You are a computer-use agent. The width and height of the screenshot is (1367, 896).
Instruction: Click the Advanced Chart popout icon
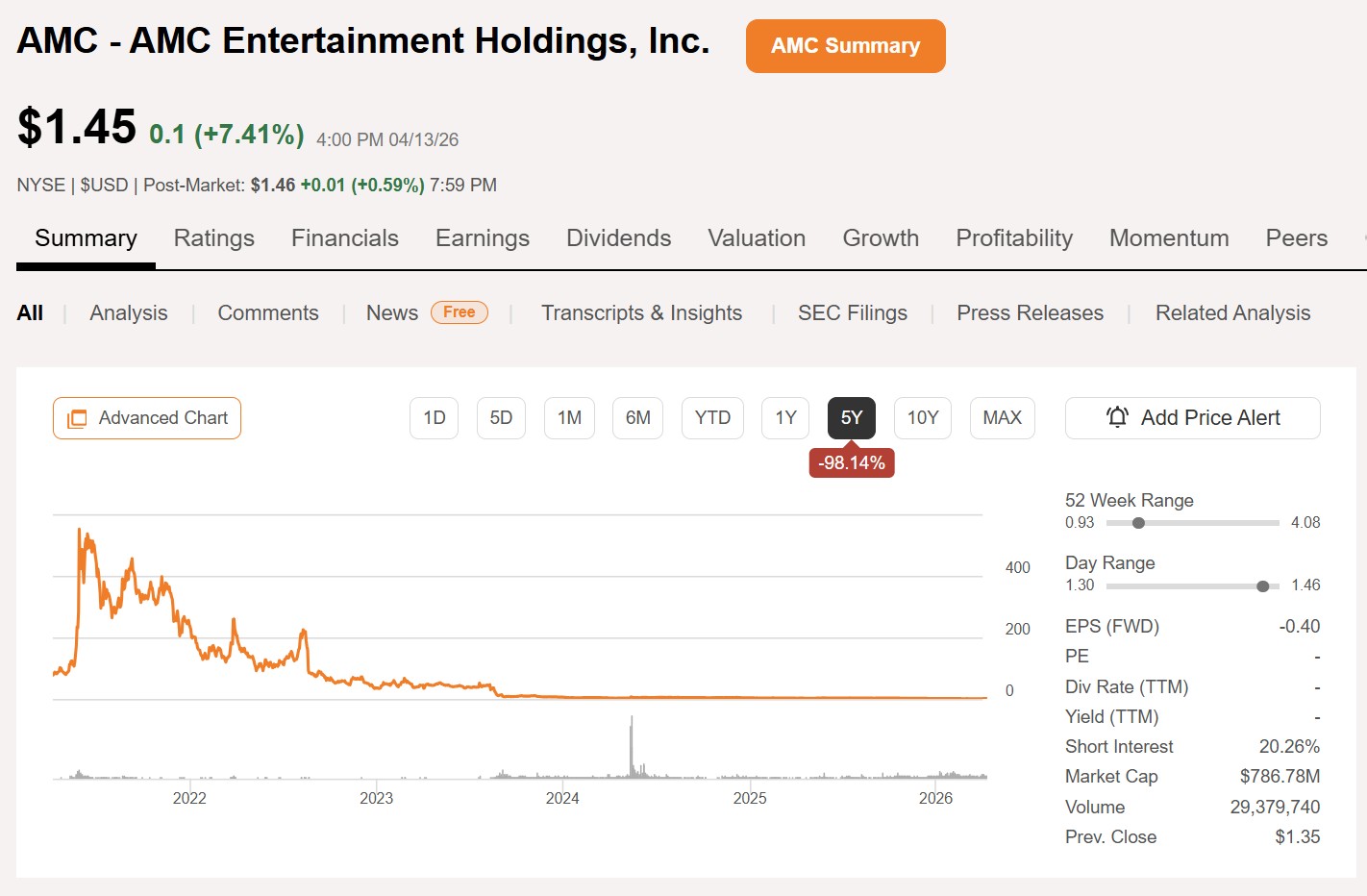tap(77, 418)
